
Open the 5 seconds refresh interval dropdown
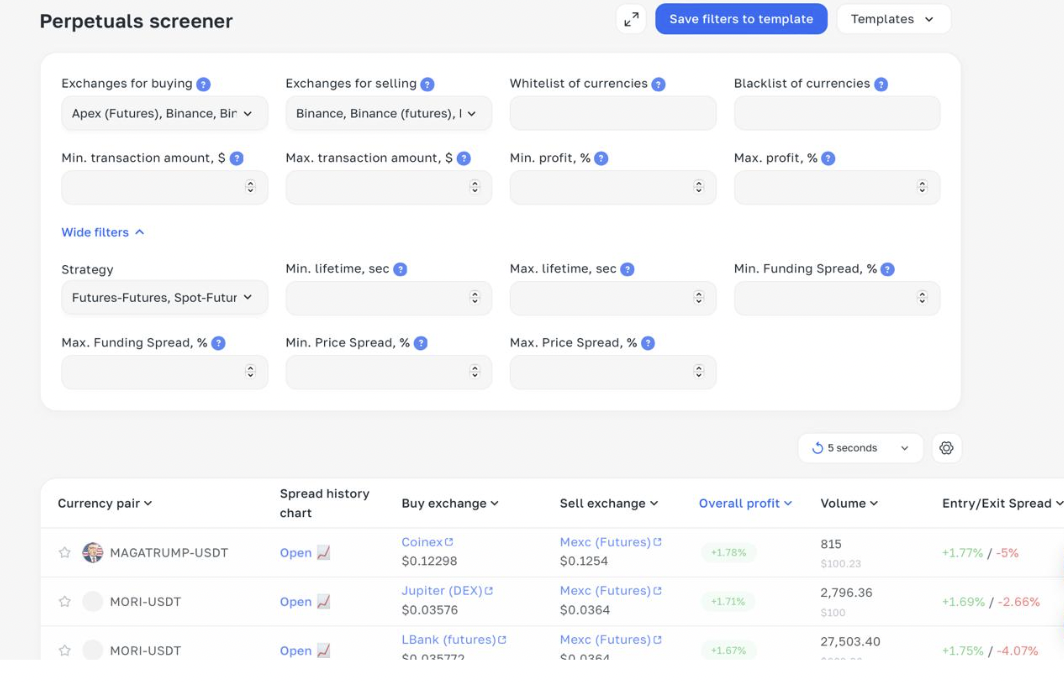pos(860,448)
